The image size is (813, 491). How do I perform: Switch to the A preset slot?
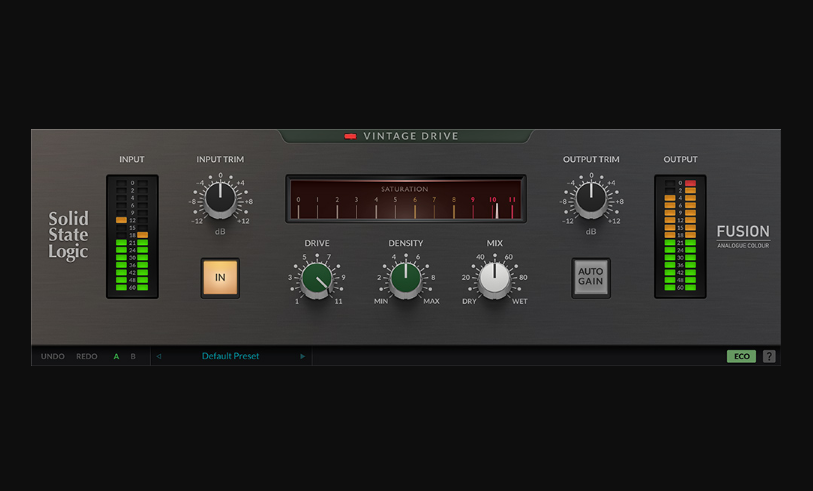pyautogui.click(x=116, y=356)
